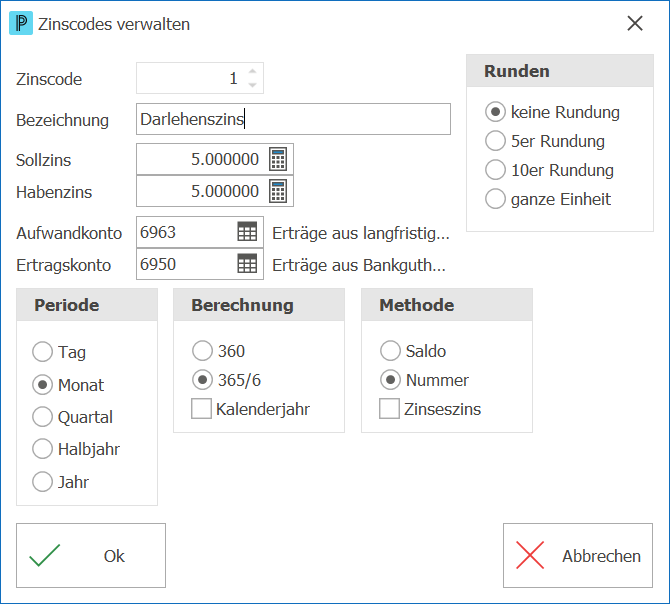The height and width of the screenshot is (604, 670).
Task: Click 'Erträge aus langfristig...' account text
Action: coord(361,233)
